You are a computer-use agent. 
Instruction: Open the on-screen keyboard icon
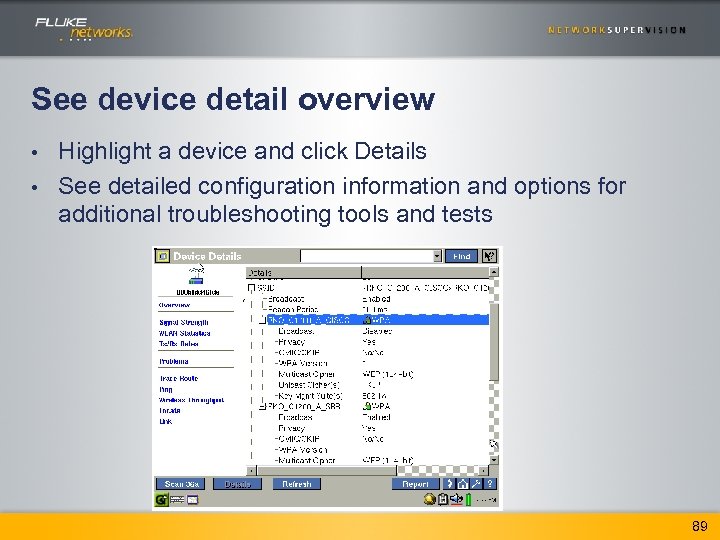[177, 499]
